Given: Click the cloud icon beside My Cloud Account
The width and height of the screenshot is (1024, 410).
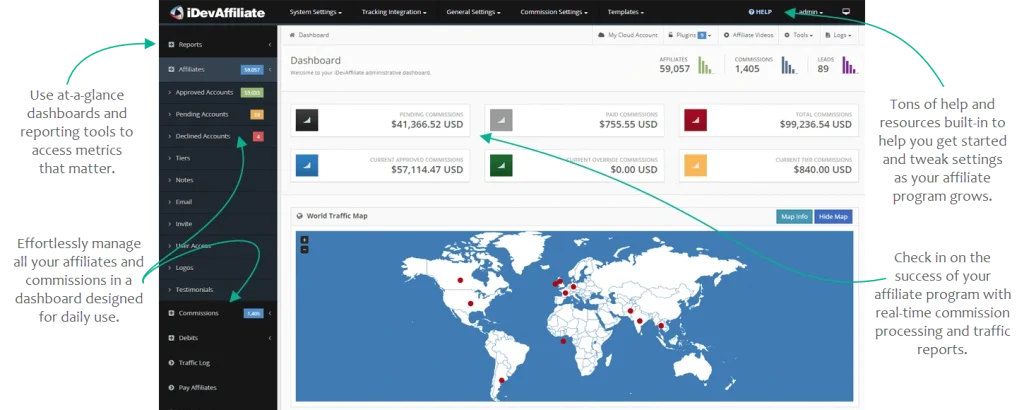Looking at the screenshot, I should [x=601, y=35].
